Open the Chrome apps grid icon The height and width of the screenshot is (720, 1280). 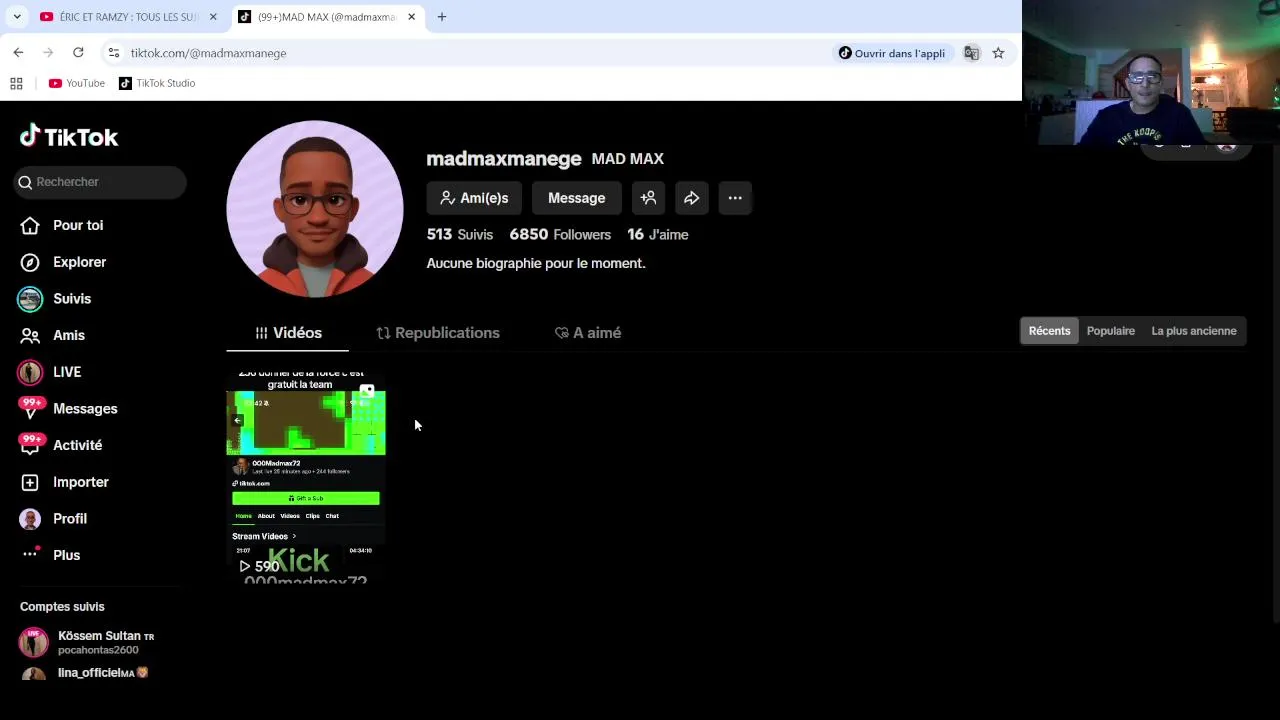tap(16, 83)
